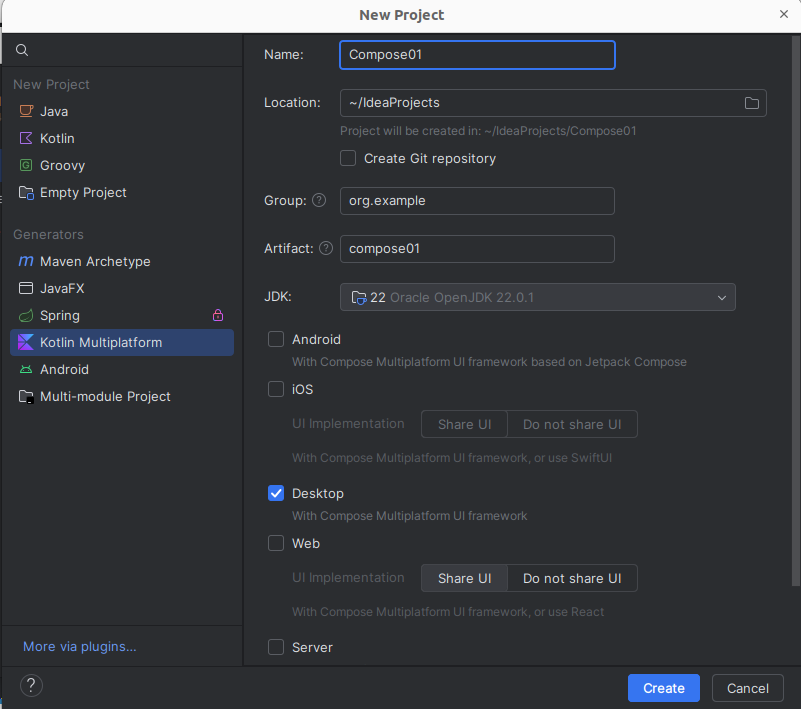Click the Kotlin logo icon
Image resolution: width=801 pixels, height=709 pixels.
pyautogui.click(x=26, y=138)
